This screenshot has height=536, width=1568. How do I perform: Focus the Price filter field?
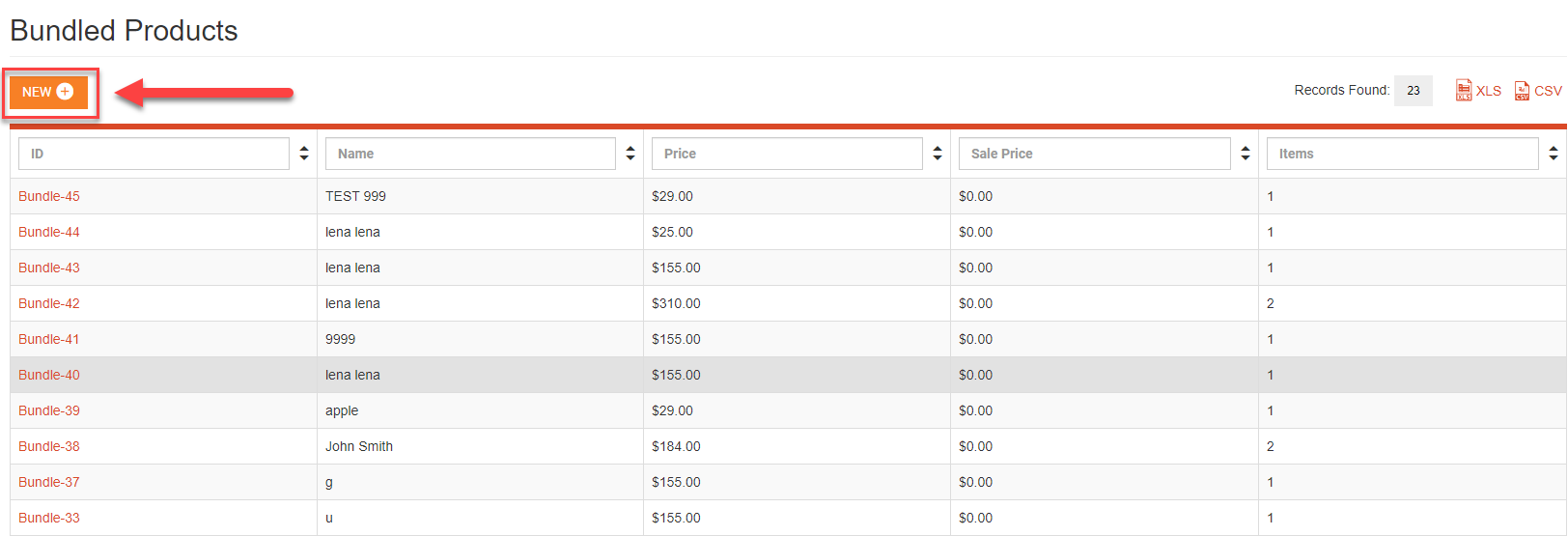point(787,154)
